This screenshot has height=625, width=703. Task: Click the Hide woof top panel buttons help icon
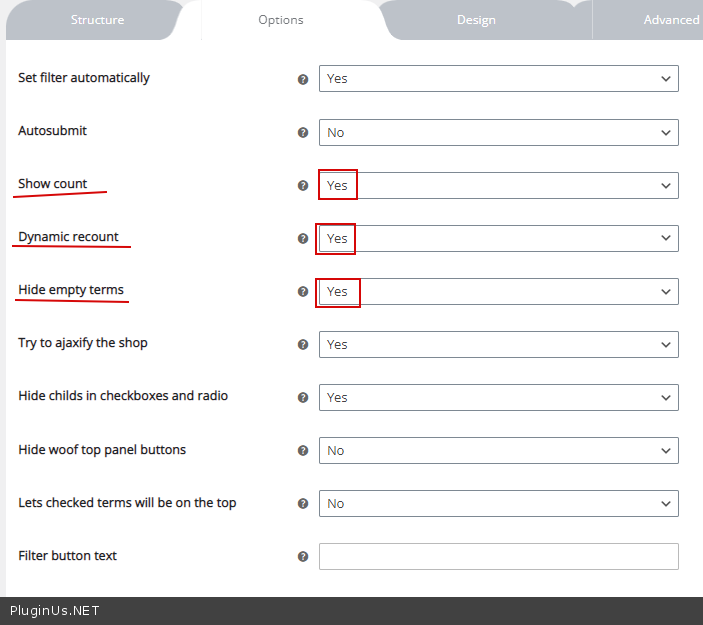(x=303, y=451)
